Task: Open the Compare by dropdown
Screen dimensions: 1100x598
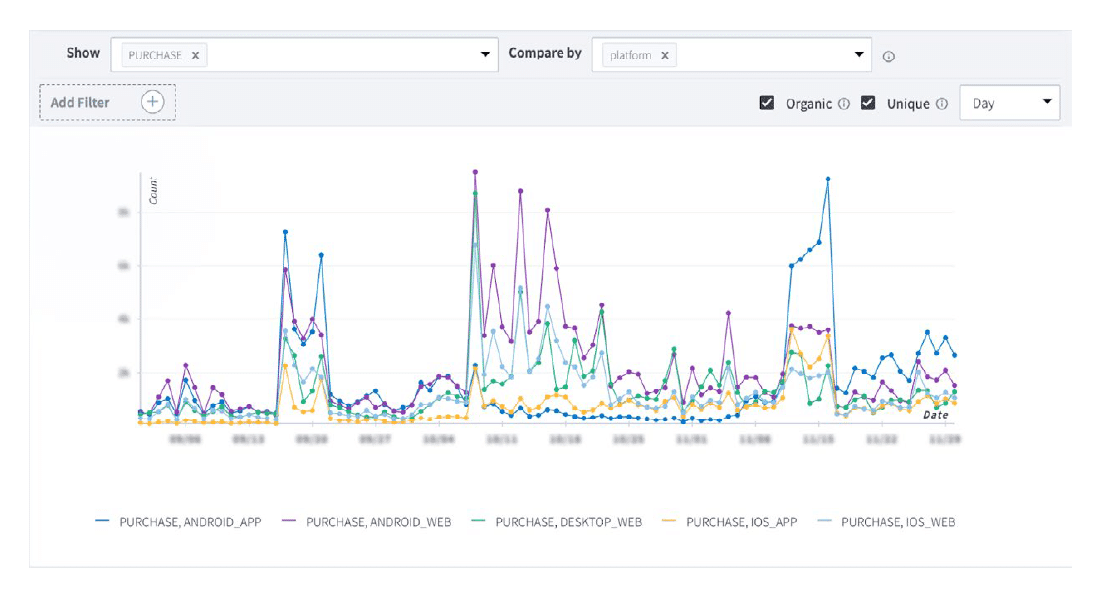Action: tap(858, 54)
